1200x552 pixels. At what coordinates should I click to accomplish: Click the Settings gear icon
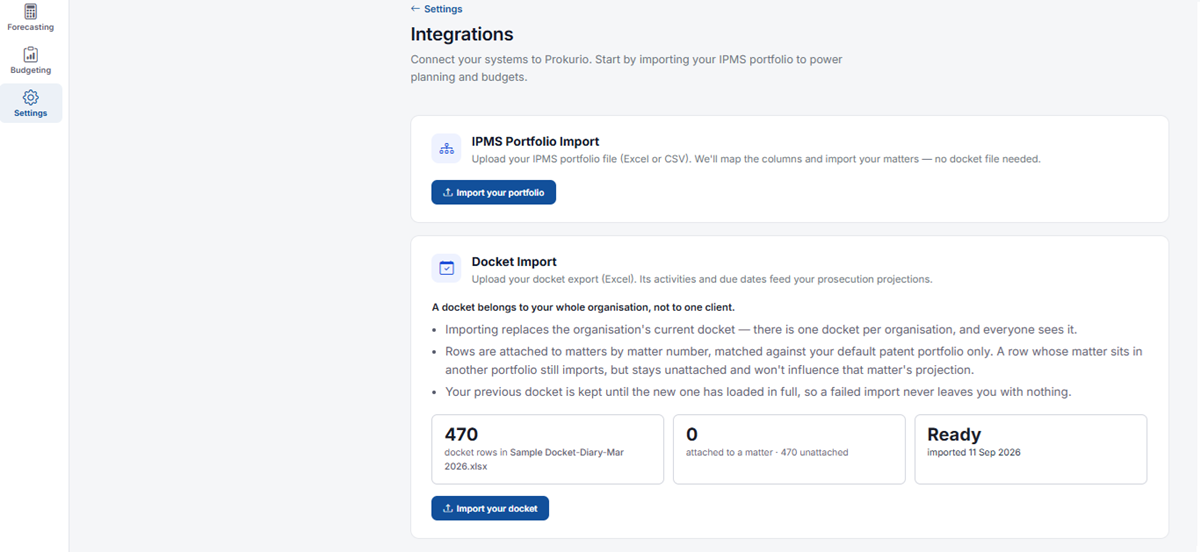[x=30, y=97]
